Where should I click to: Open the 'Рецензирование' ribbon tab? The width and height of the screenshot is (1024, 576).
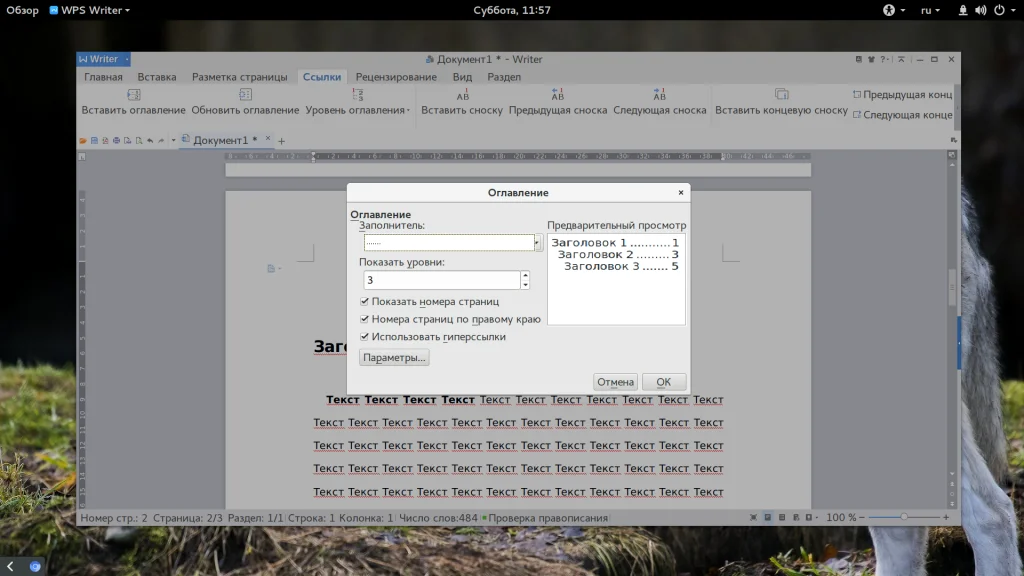pos(396,77)
